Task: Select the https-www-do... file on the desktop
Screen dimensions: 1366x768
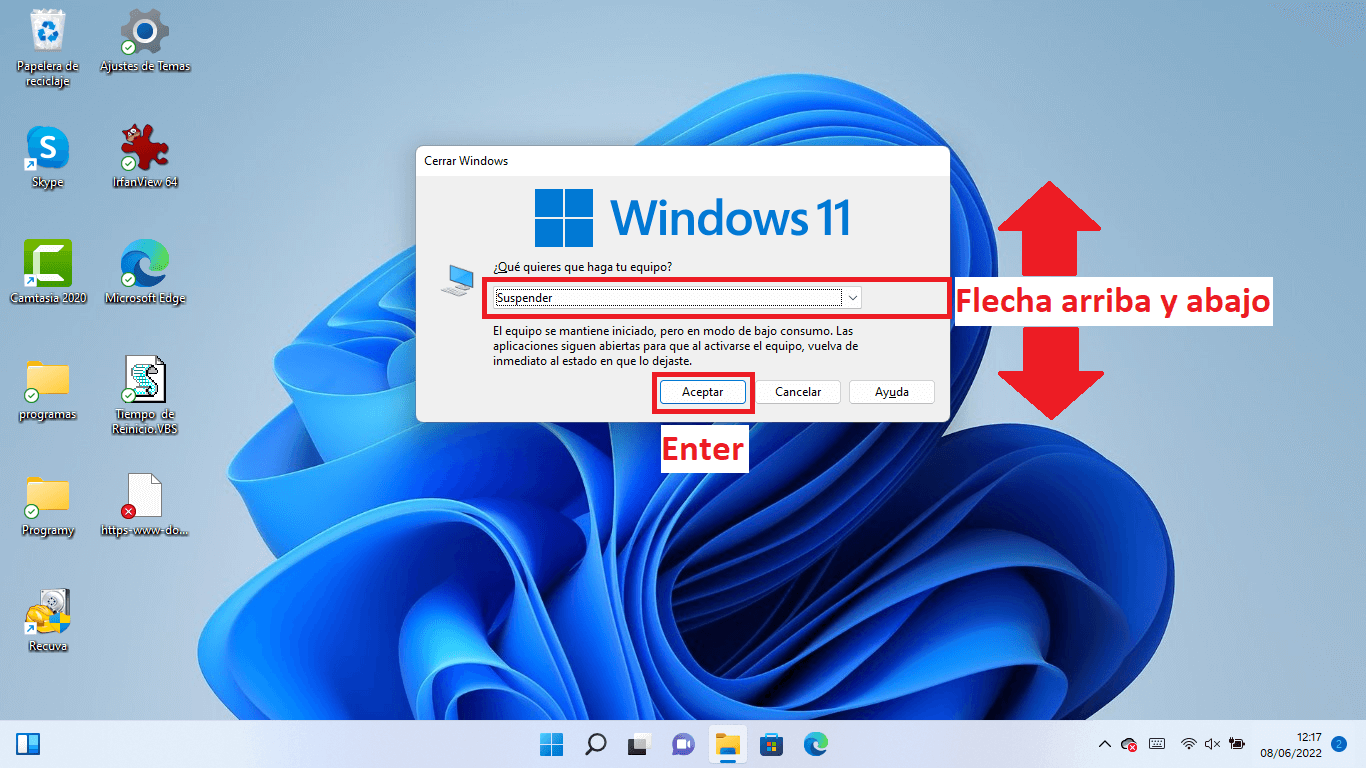Action: 145,505
